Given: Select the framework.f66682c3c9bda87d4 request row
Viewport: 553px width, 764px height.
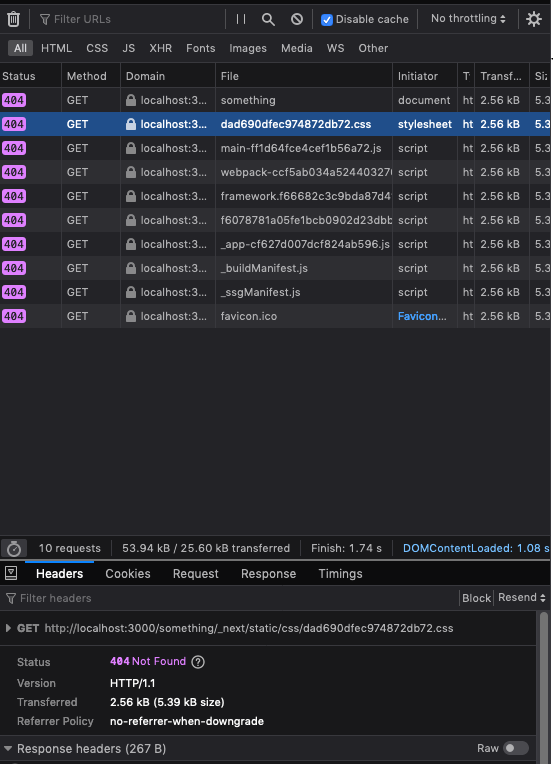Looking at the screenshot, I should point(275,196).
